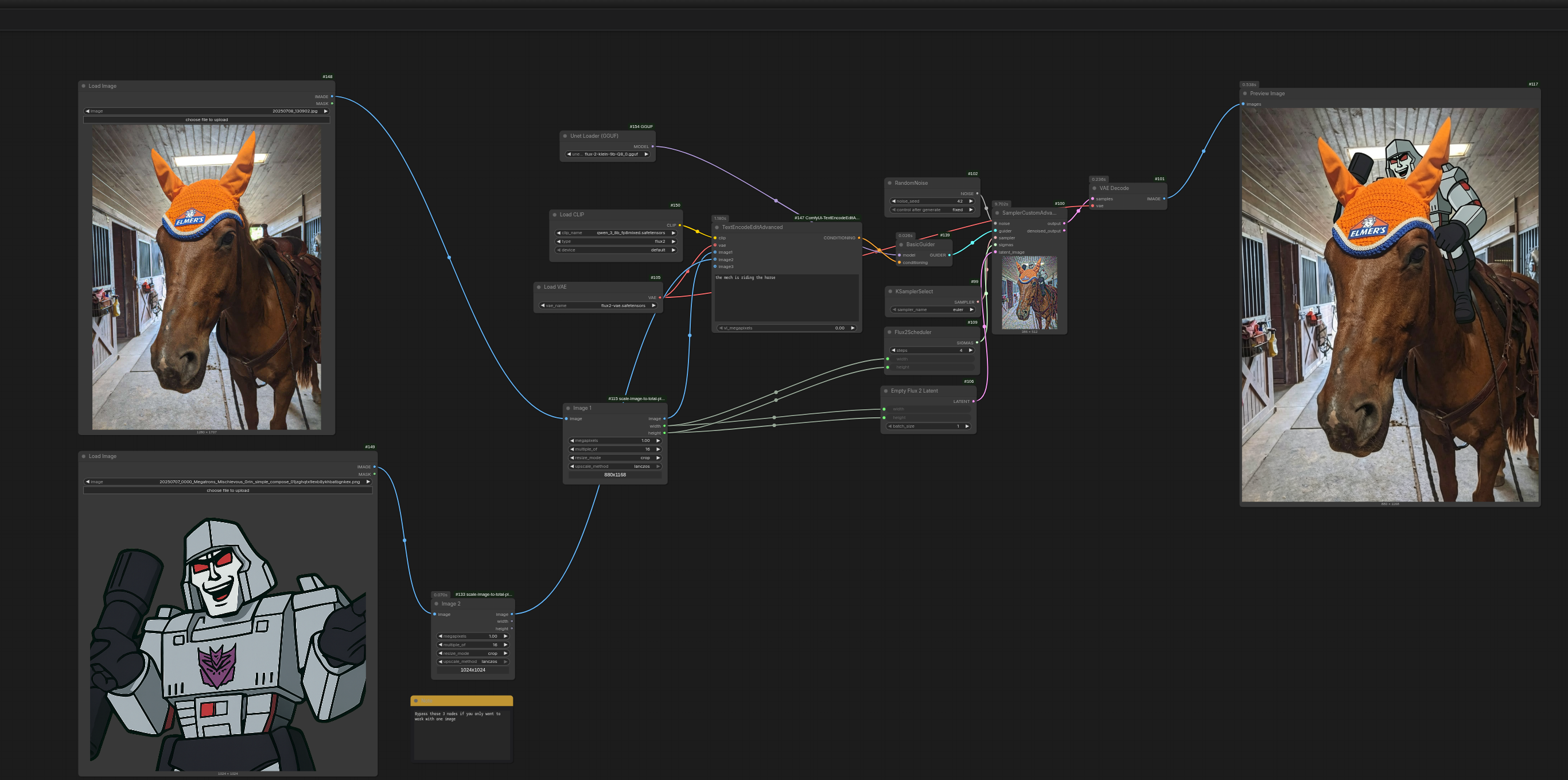Viewport: 1568px width, 780px height.
Task: Increase the steps value in Flux2Scheduler
Action: tap(970, 350)
